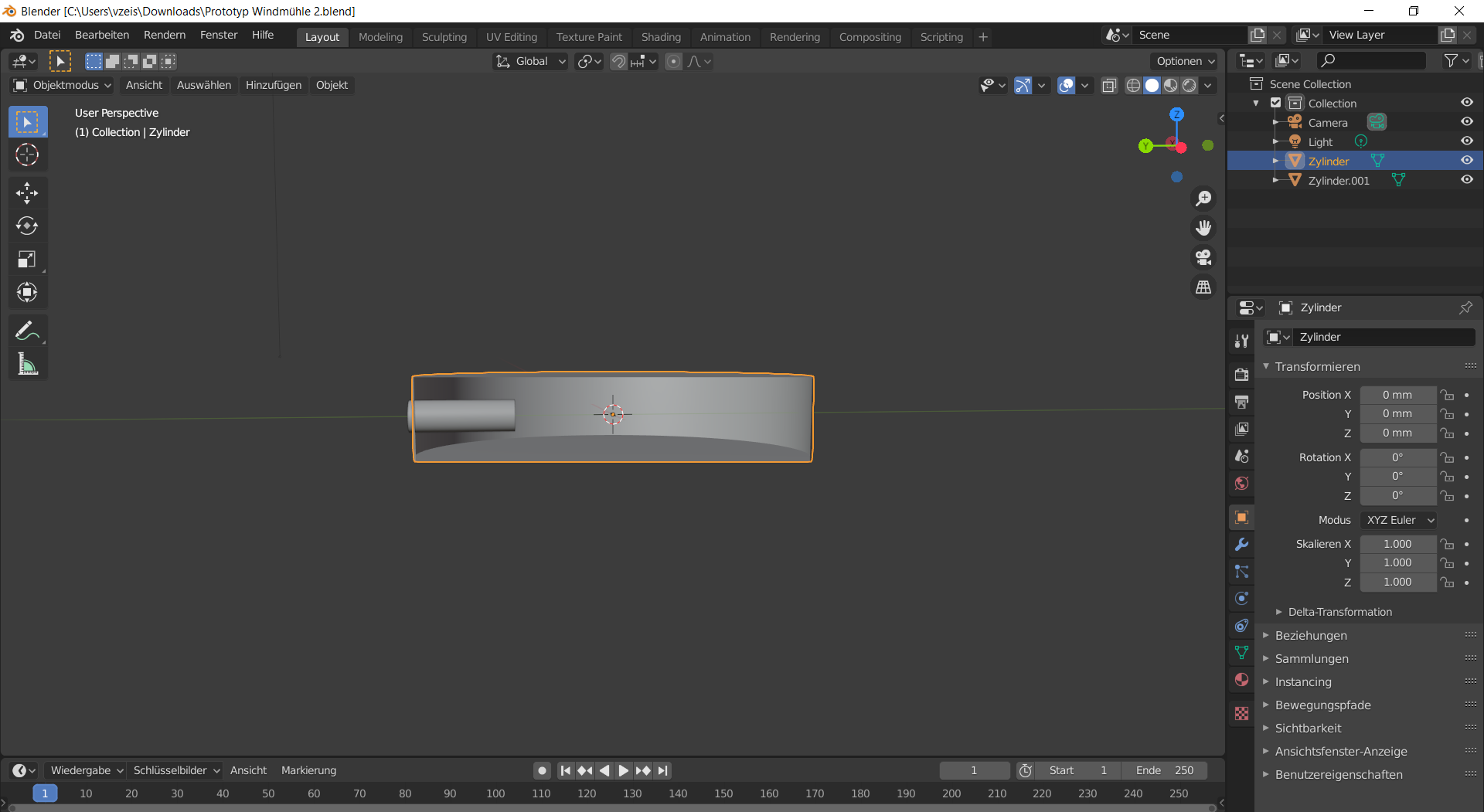Select the Move tool in the toolbar

27,192
